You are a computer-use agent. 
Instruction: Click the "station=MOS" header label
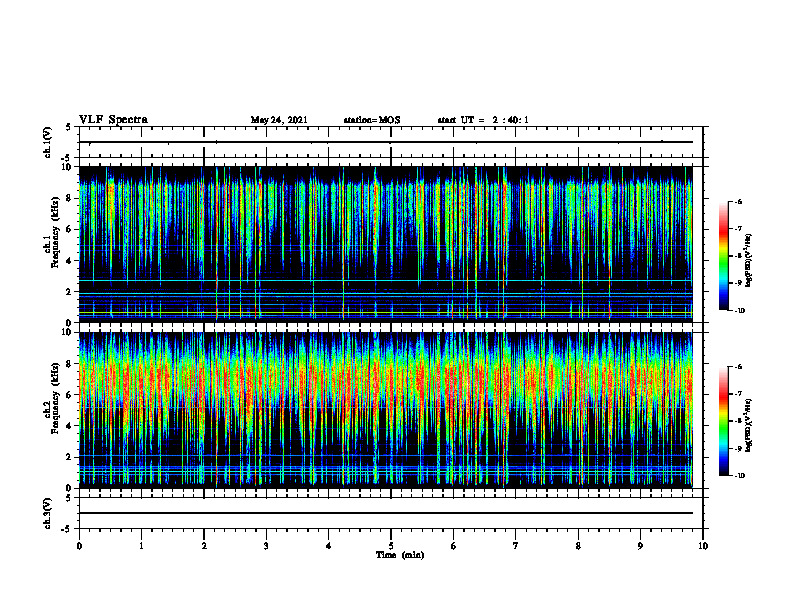point(372,120)
